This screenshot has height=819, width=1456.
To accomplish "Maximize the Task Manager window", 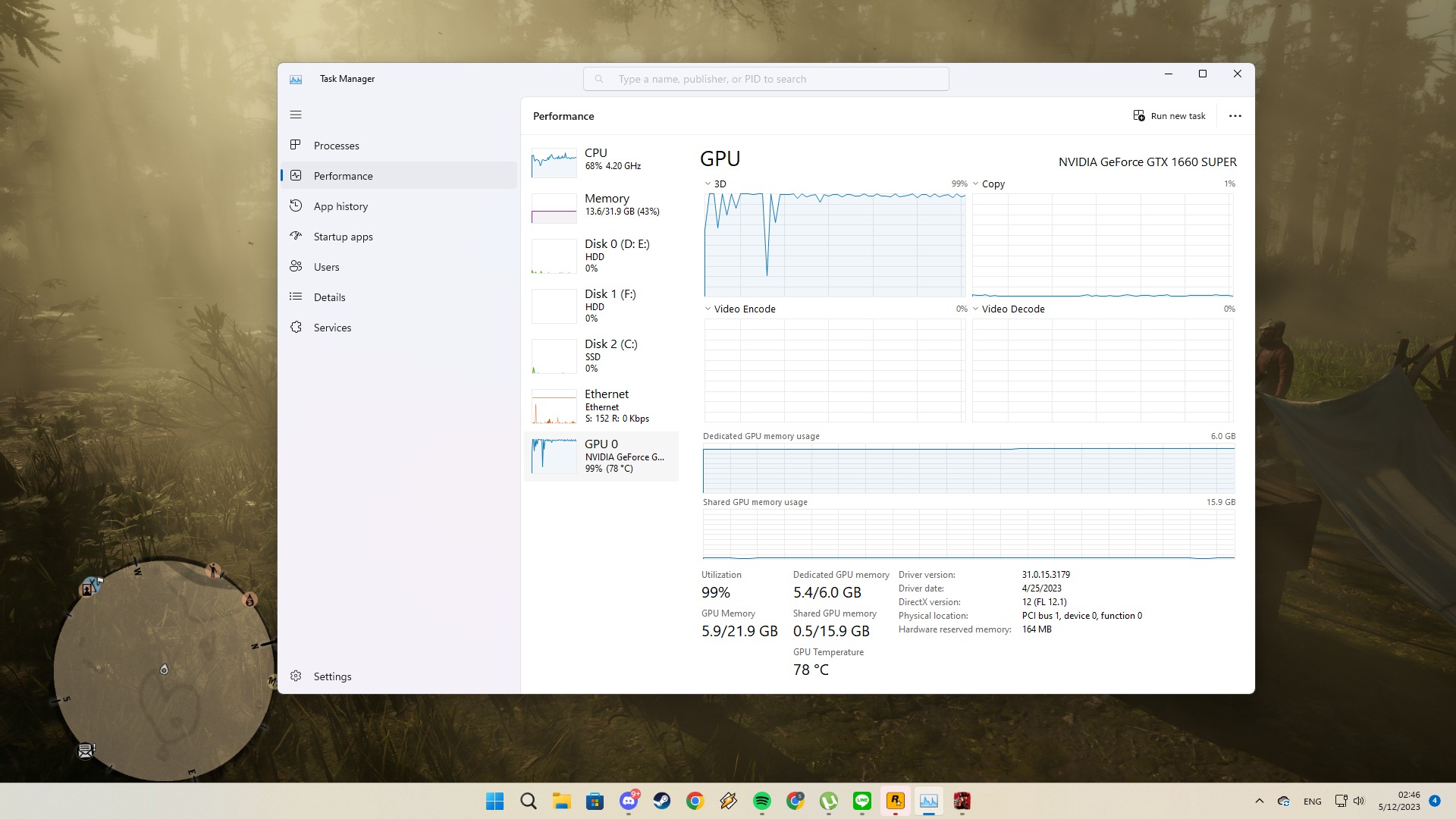I will click(x=1203, y=74).
